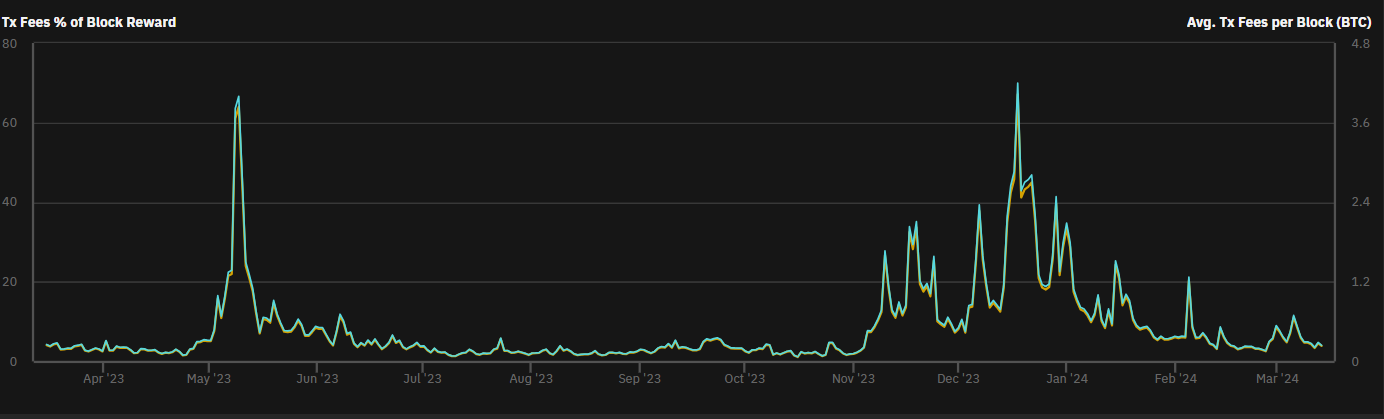This screenshot has height=419, width=1384.
Task: Click the right axis value 4.8
Action: (1359, 44)
